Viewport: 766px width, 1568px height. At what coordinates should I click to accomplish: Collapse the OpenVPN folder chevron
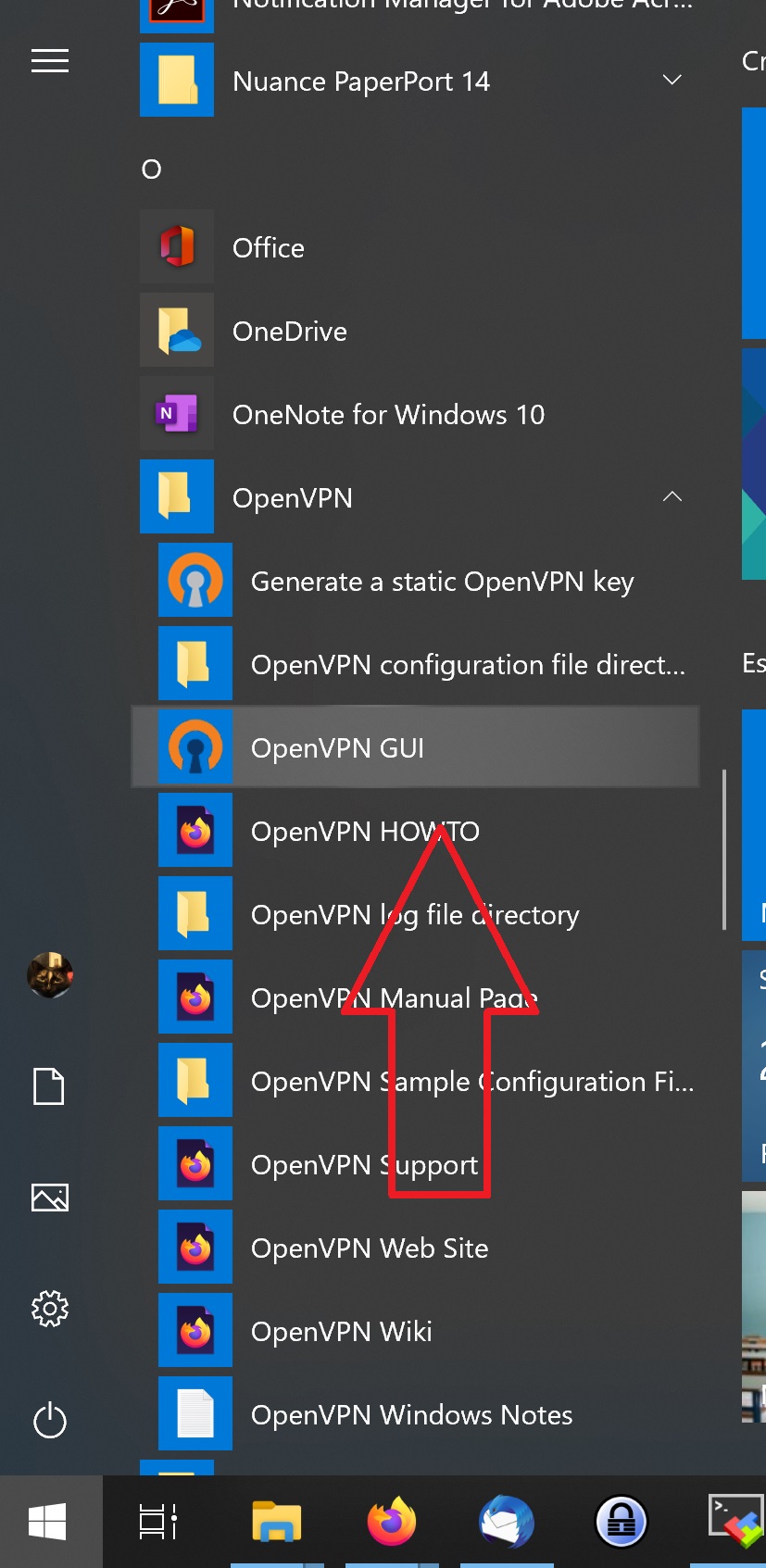tap(672, 496)
